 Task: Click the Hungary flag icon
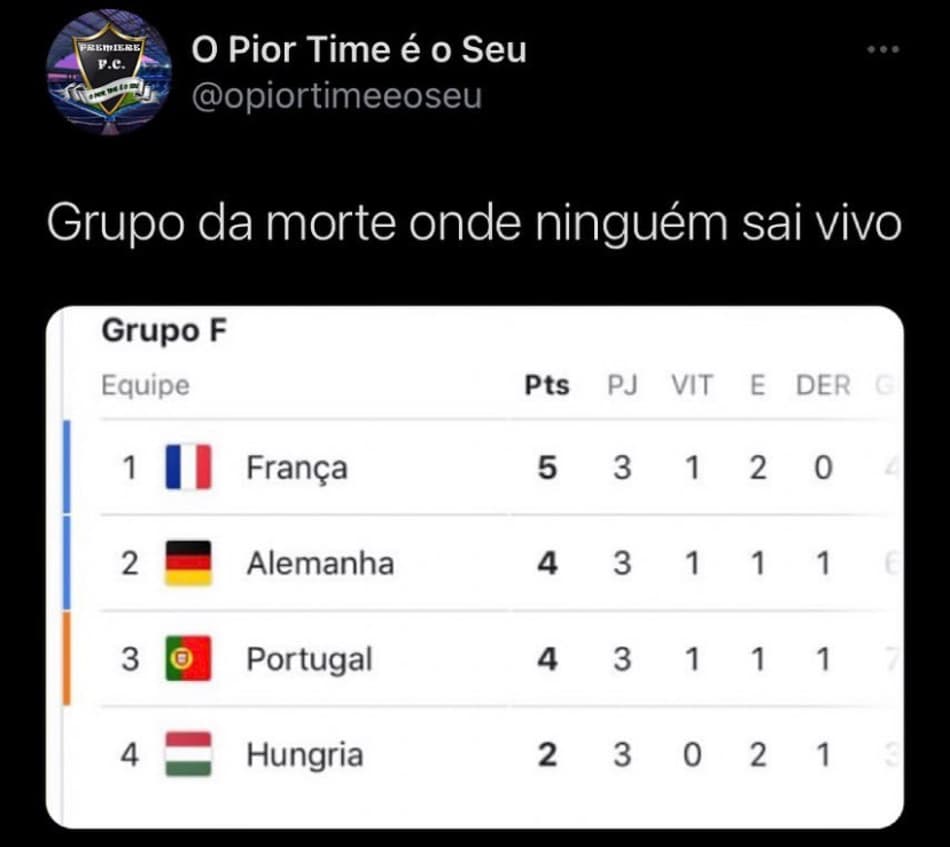[x=188, y=754]
